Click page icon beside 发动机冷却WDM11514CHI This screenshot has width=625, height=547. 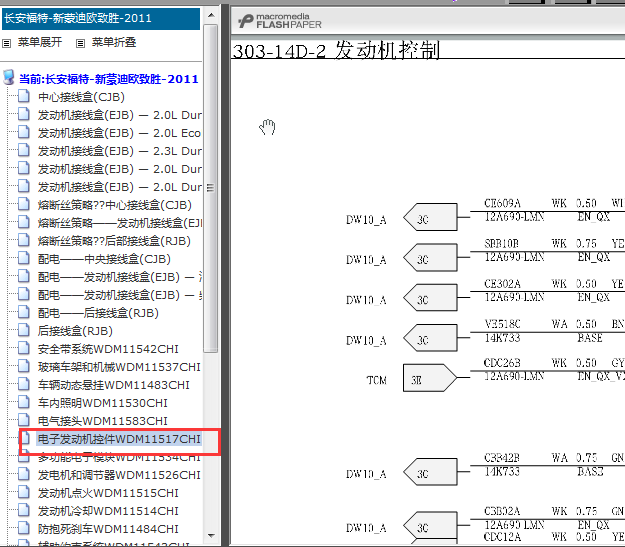[24, 510]
